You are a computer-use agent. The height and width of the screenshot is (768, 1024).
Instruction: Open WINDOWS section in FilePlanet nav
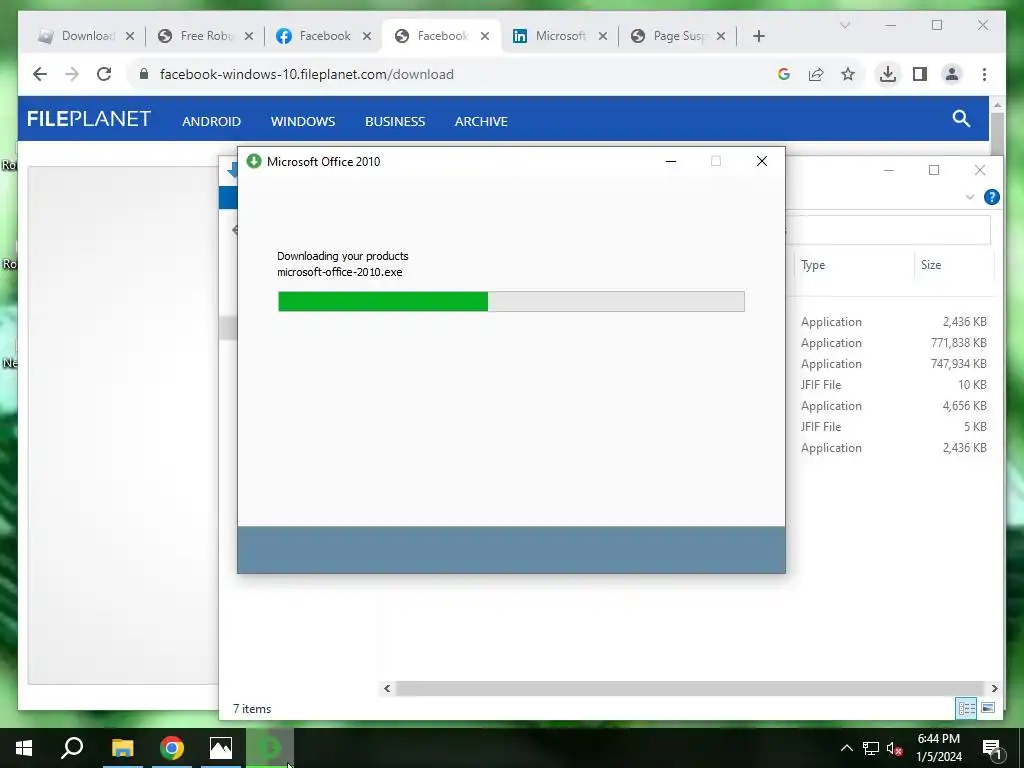[x=303, y=121]
